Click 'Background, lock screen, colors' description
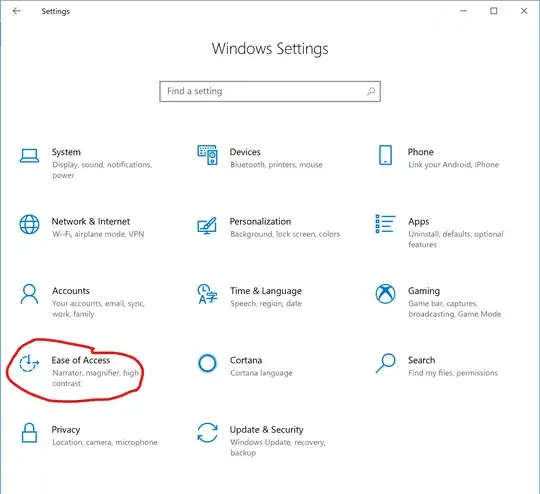Viewport: 540px width, 494px height. pos(285,234)
